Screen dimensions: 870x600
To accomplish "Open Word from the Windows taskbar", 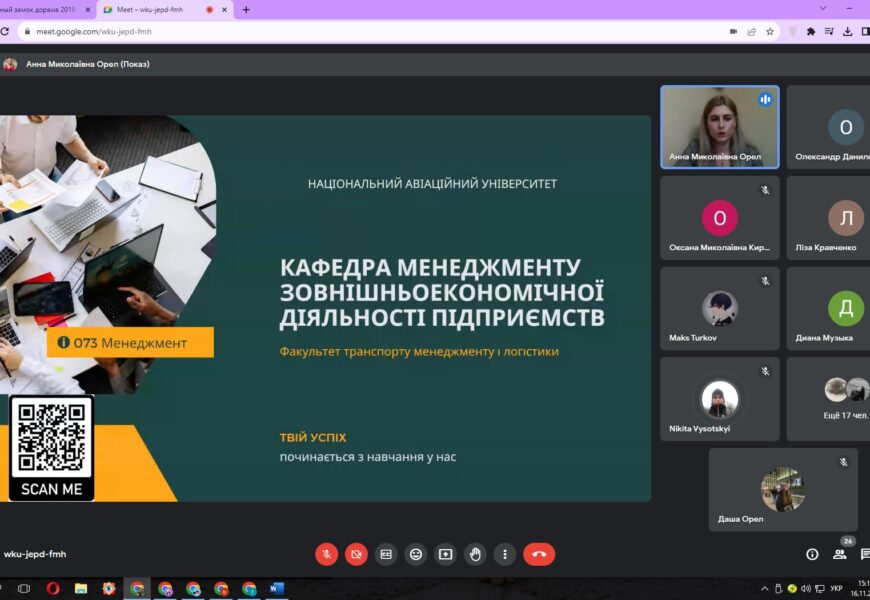I will tap(276, 589).
